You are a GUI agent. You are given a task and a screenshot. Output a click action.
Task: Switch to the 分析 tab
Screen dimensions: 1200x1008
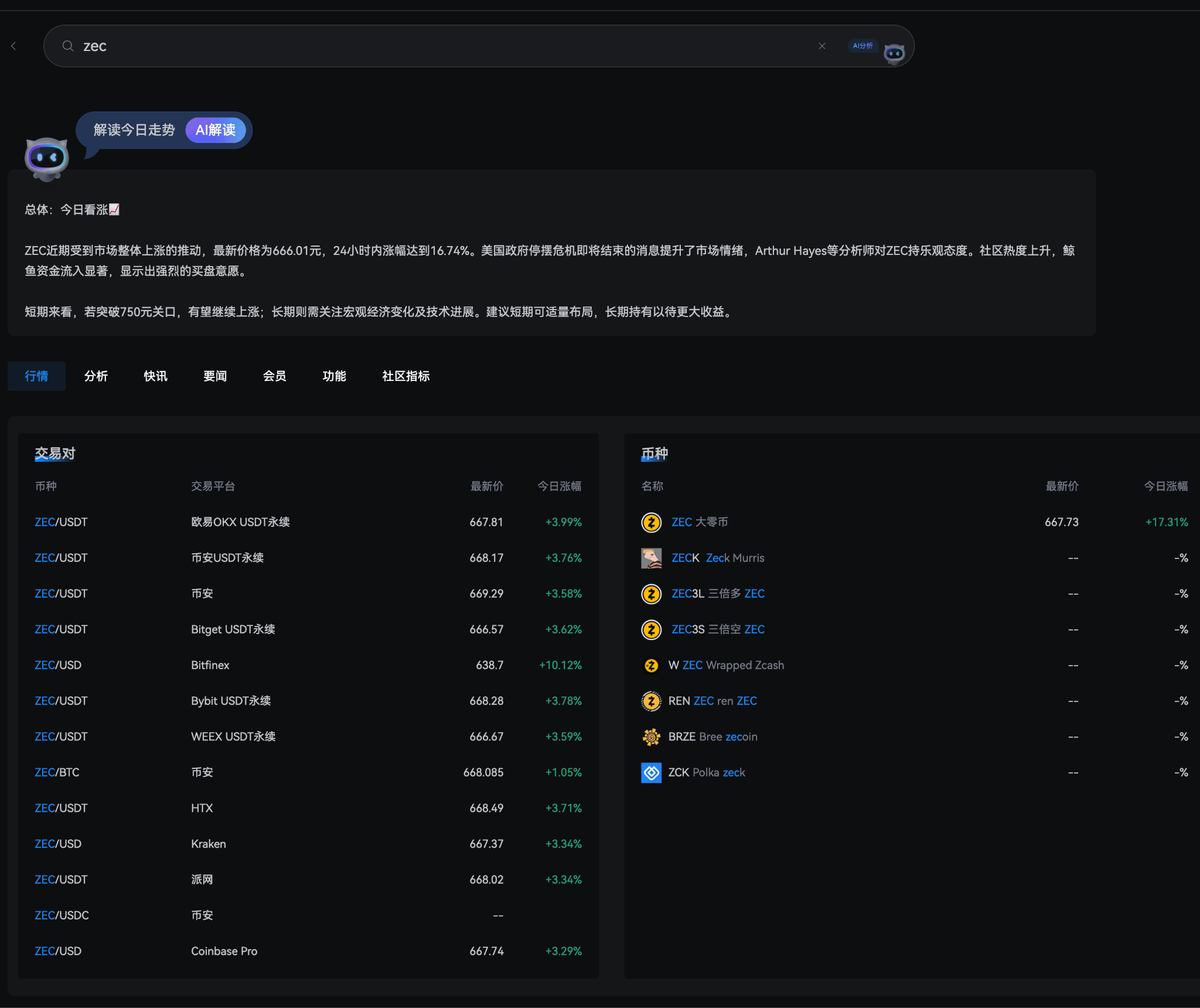(x=96, y=376)
